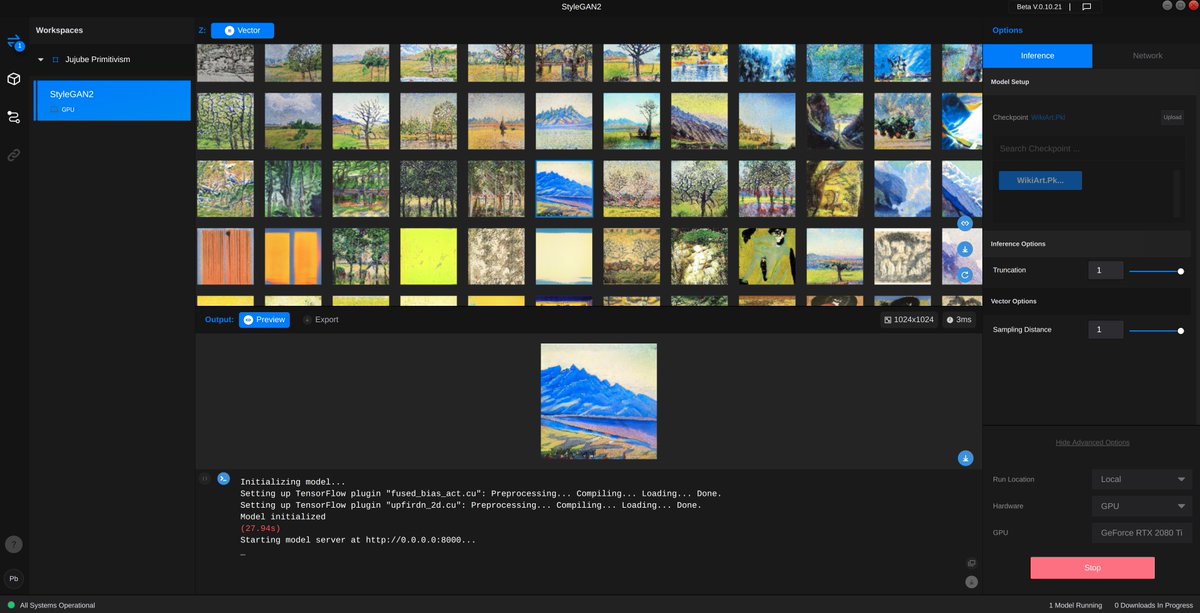Click the Stop model button
Viewport: 1200px width, 613px height.
[x=1092, y=568]
